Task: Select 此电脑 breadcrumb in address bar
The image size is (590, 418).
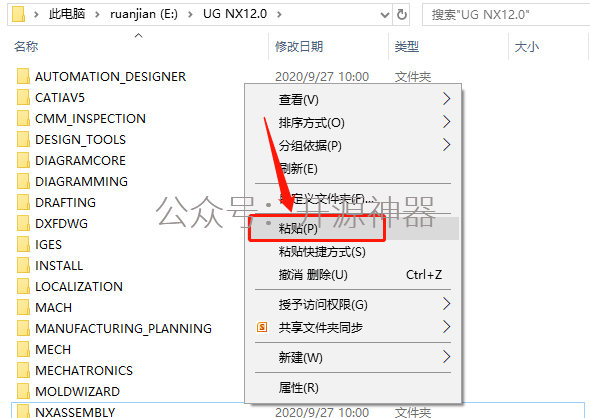Action: (x=67, y=14)
